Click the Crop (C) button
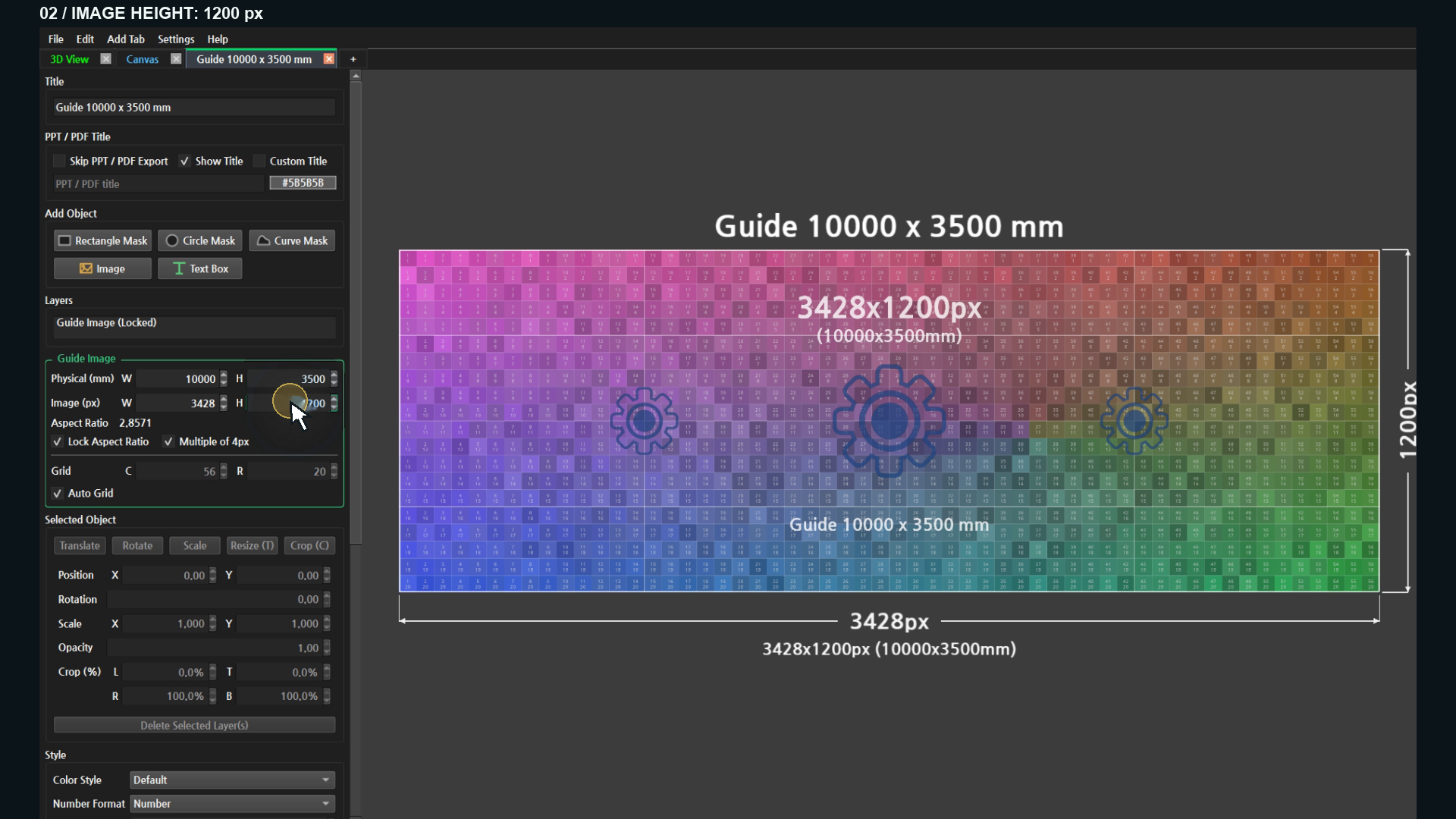The image size is (1456, 819). [309, 545]
